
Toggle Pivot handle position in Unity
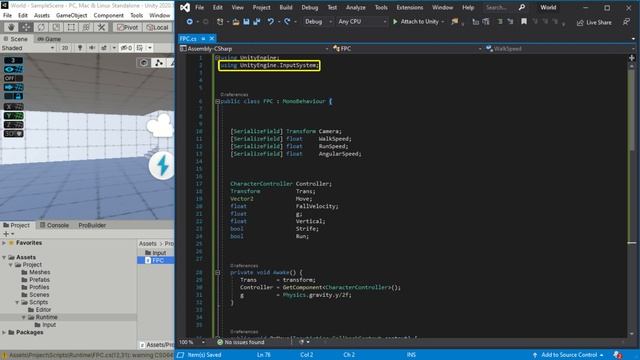(x=127, y=27)
